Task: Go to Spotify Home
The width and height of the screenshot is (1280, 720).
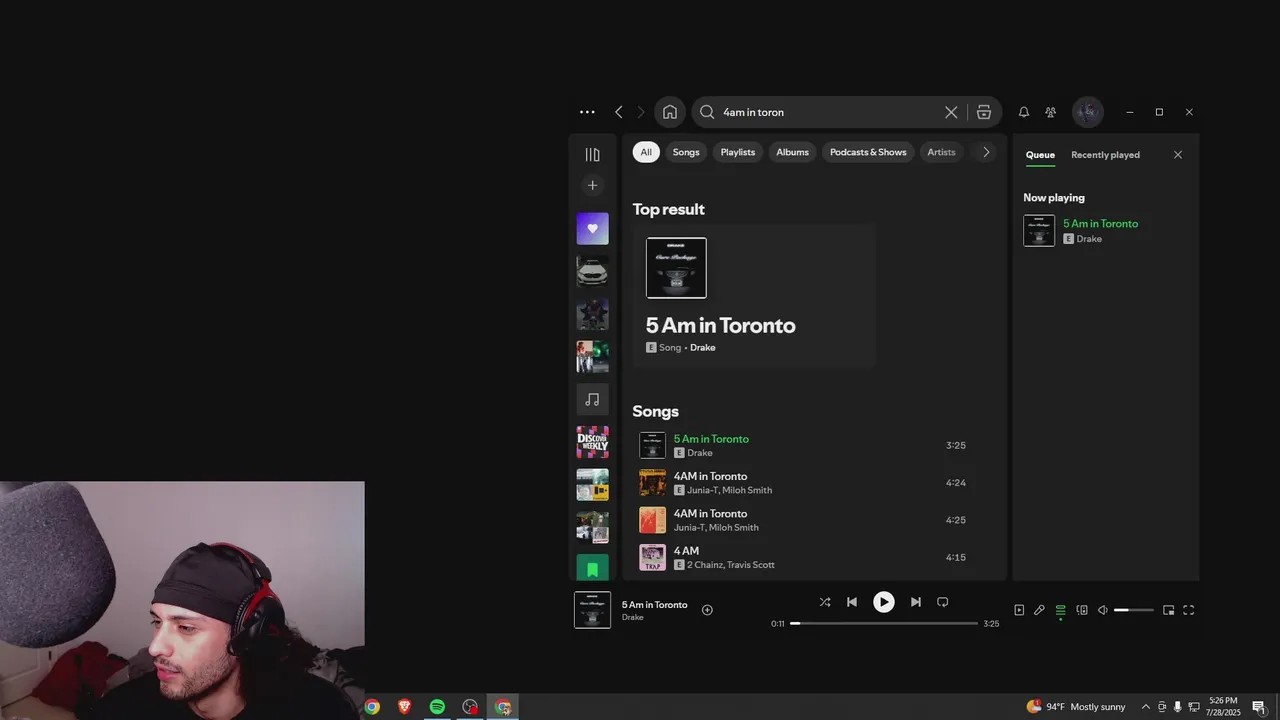Action: [x=670, y=112]
